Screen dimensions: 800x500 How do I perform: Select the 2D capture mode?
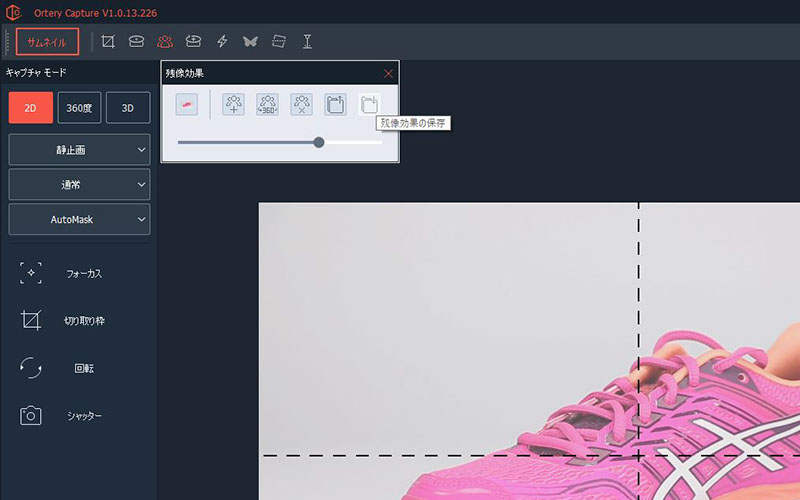[x=30, y=108]
